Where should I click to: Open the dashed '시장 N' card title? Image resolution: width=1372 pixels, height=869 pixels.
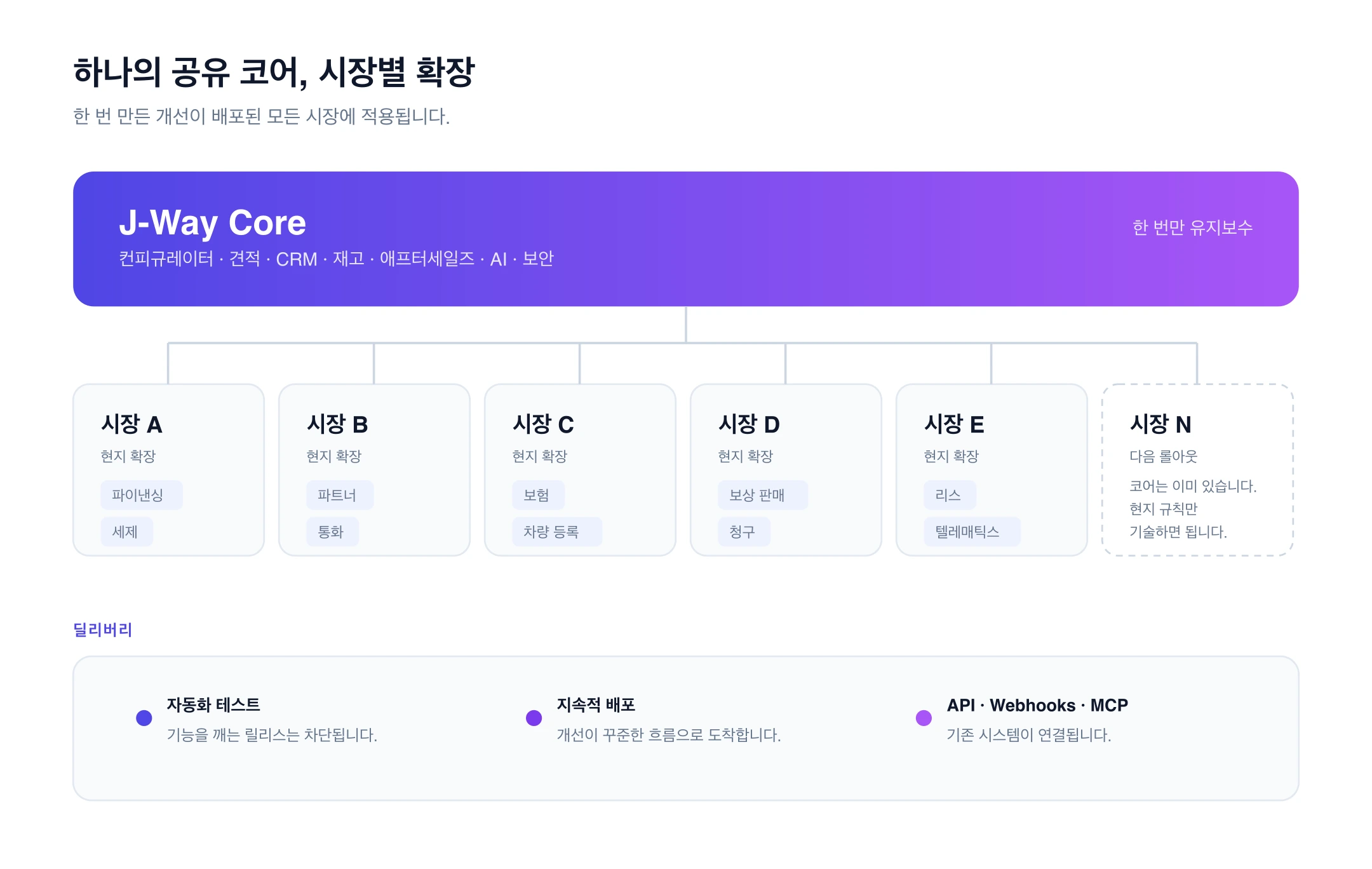point(1160,424)
